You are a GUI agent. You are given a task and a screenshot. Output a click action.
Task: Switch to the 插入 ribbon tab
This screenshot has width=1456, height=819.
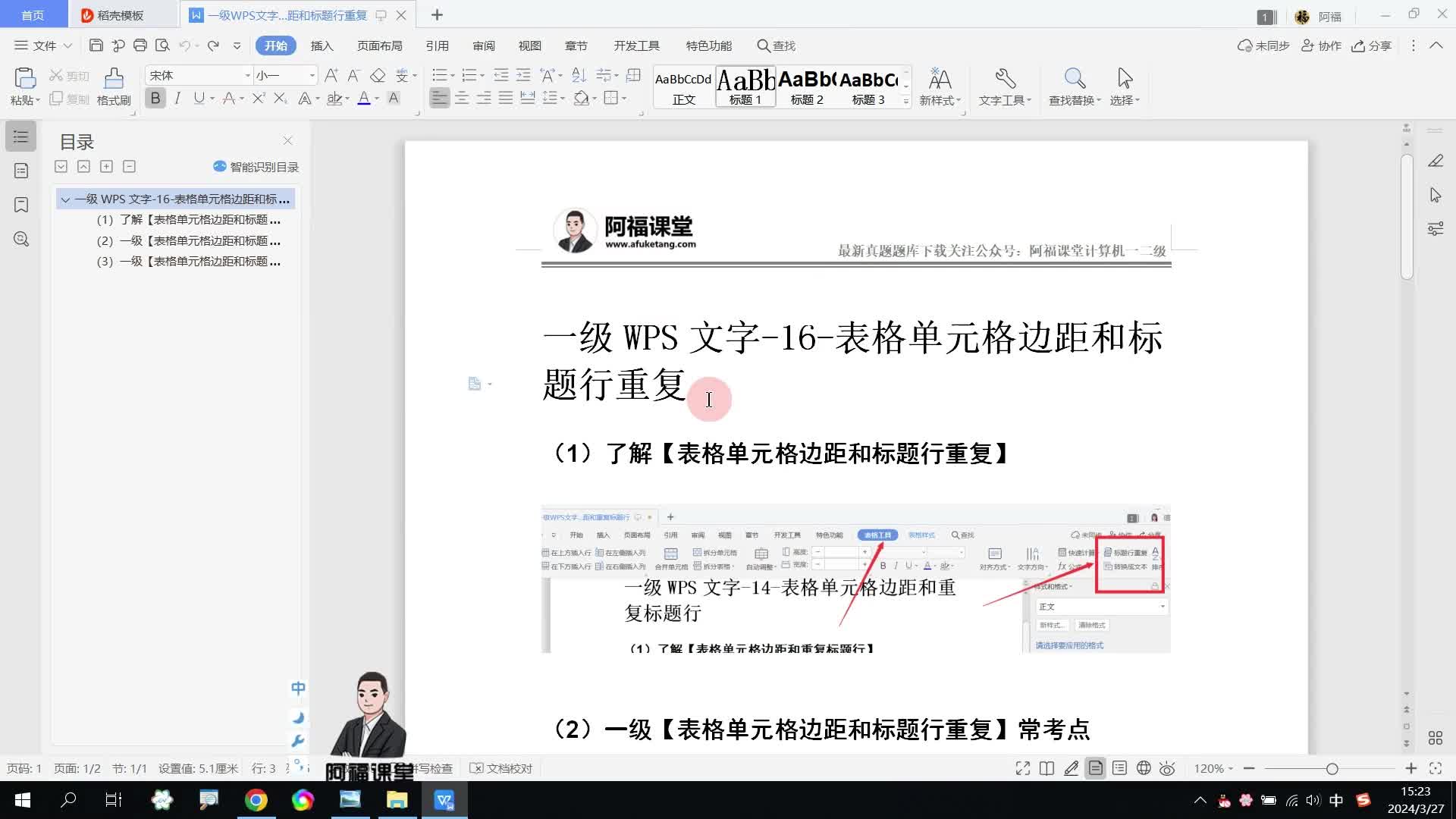point(322,45)
